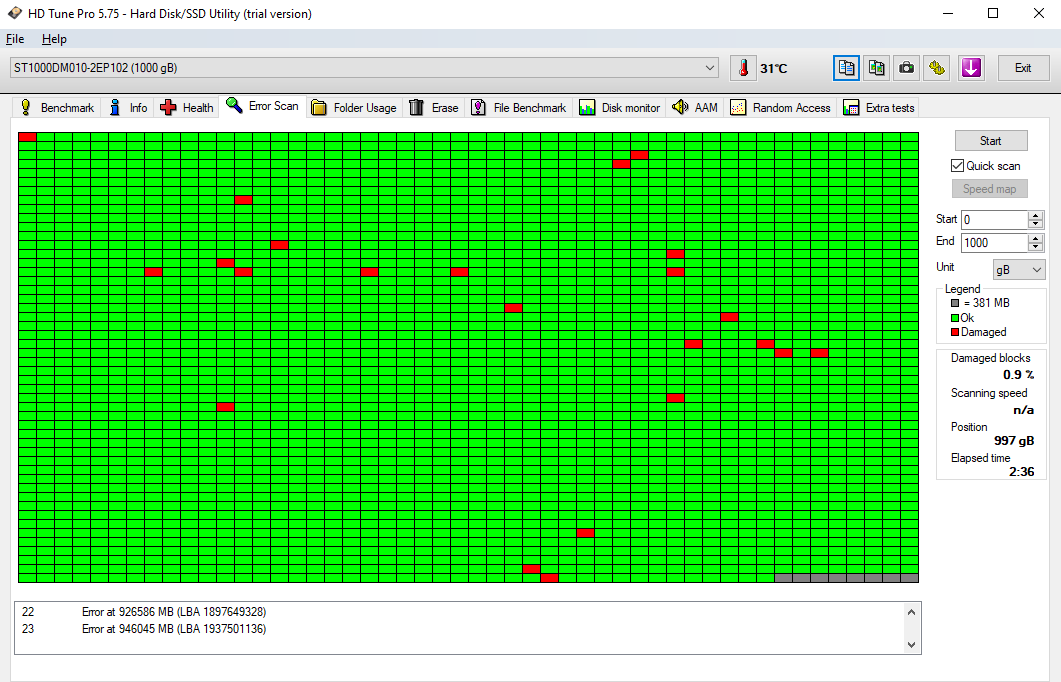Open the Unit gB dropdown
The image size is (1061, 682).
coord(1018,269)
